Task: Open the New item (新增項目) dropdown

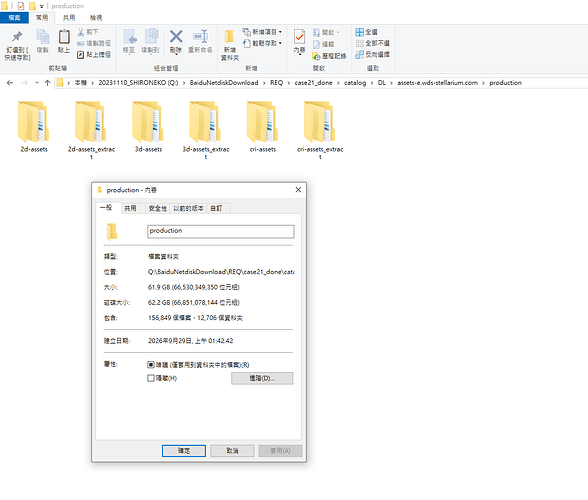Action: [262, 32]
